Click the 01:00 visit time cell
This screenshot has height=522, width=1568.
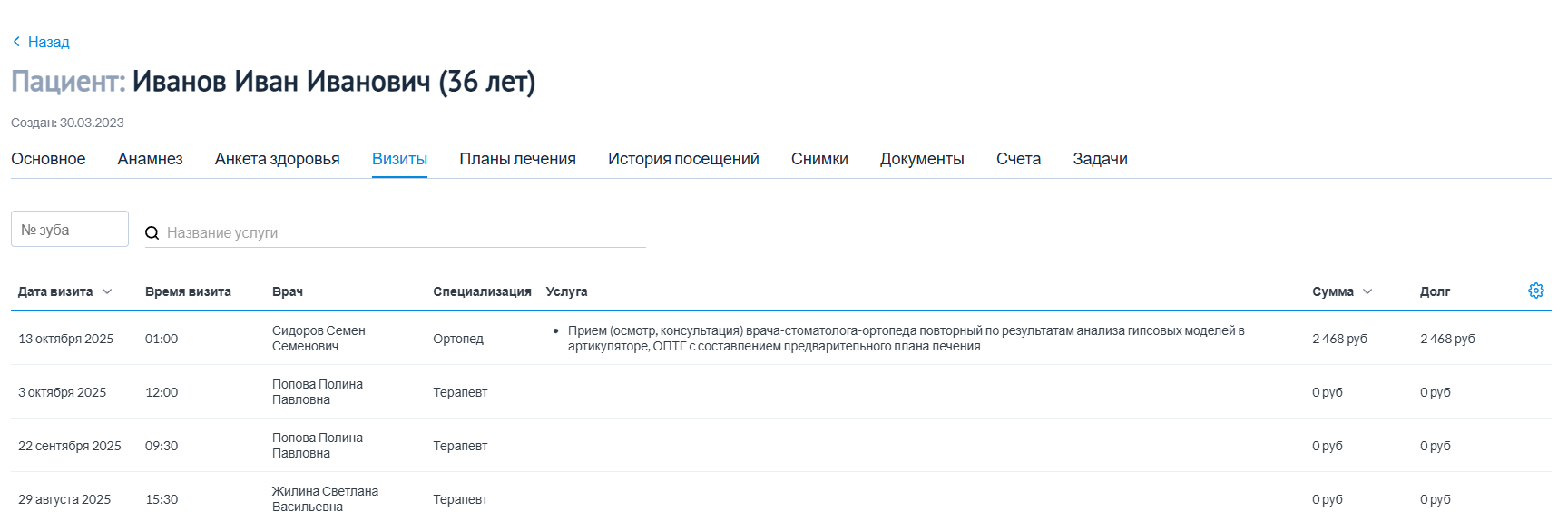coord(162,339)
